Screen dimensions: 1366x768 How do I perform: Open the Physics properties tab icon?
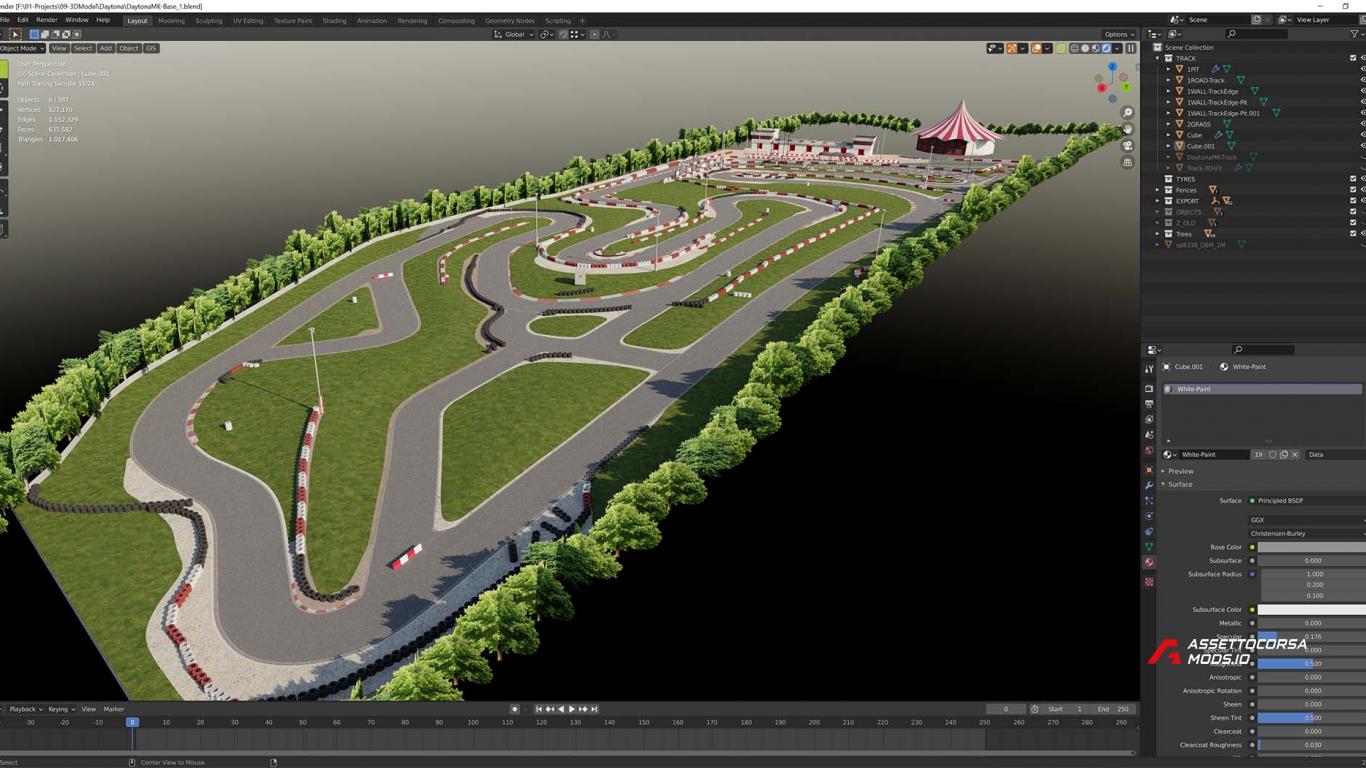point(1149,515)
